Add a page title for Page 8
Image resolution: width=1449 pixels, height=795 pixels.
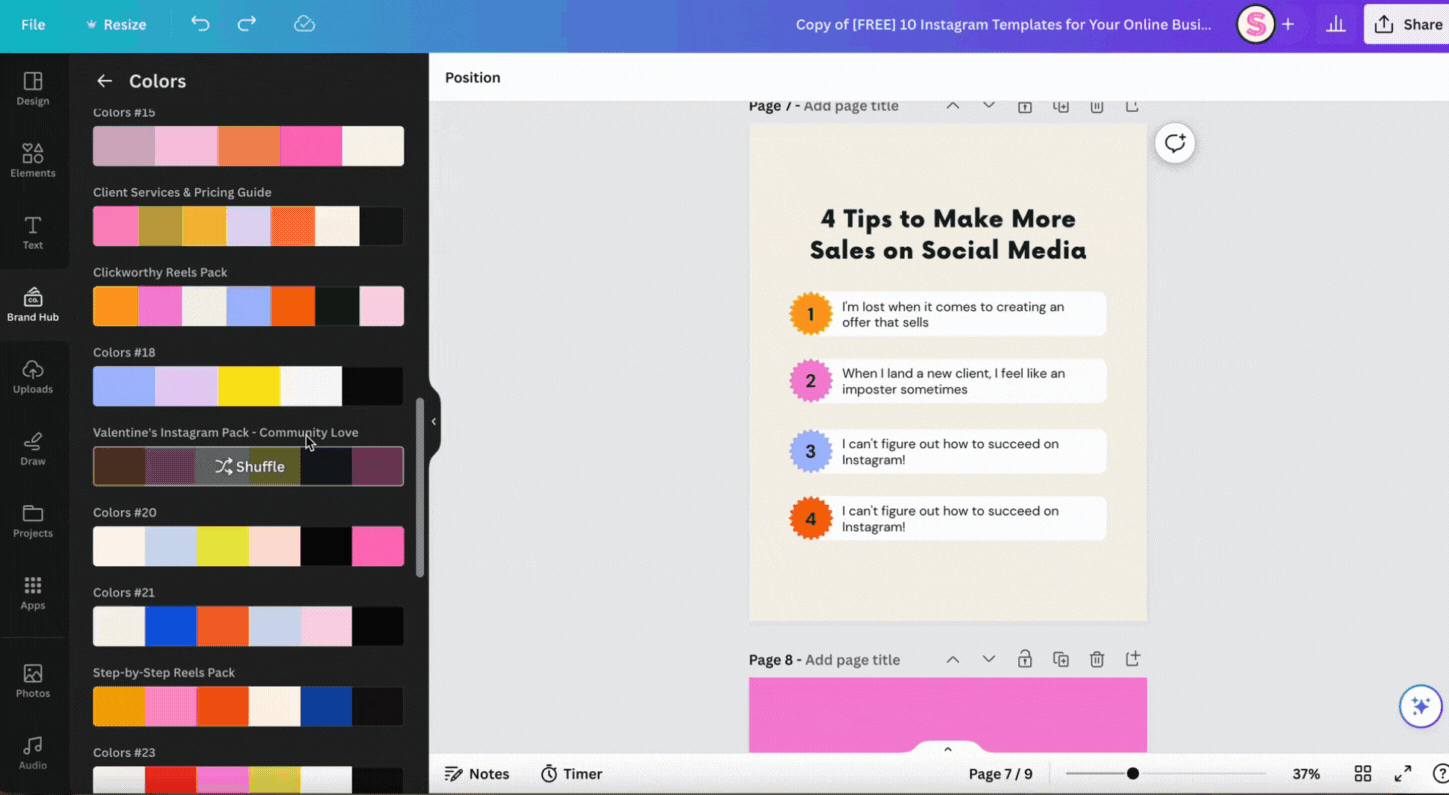(852, 660)
